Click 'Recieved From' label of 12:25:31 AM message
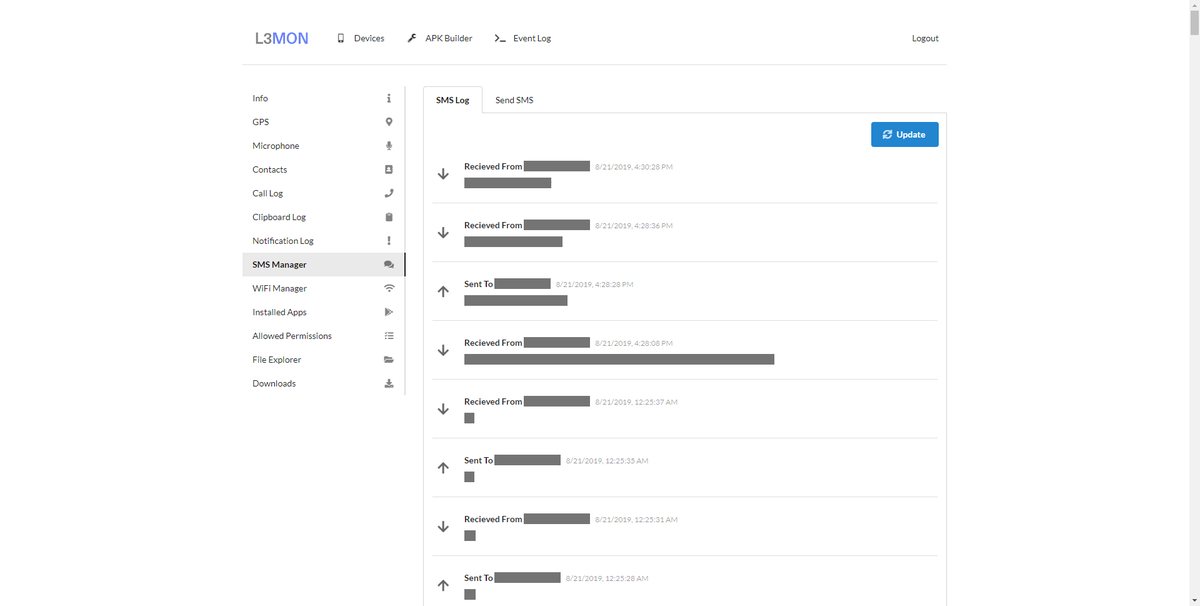Screen dimensions: 1200x606 pyautogui.click(x=493, y=519)
